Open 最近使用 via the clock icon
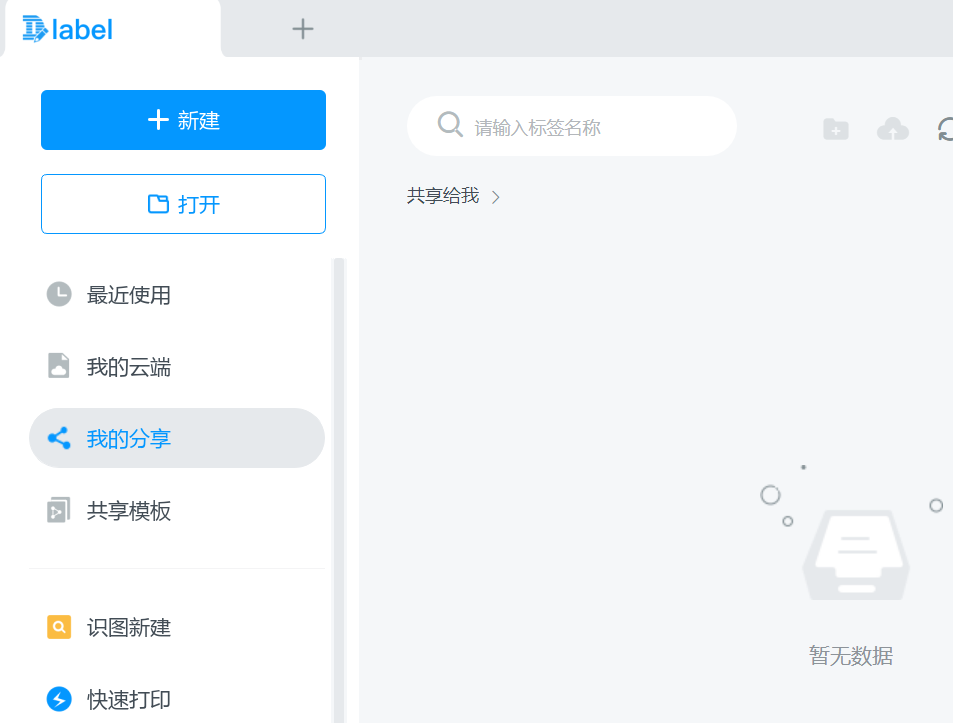This screenshot has width=953, height=723. 59,294
